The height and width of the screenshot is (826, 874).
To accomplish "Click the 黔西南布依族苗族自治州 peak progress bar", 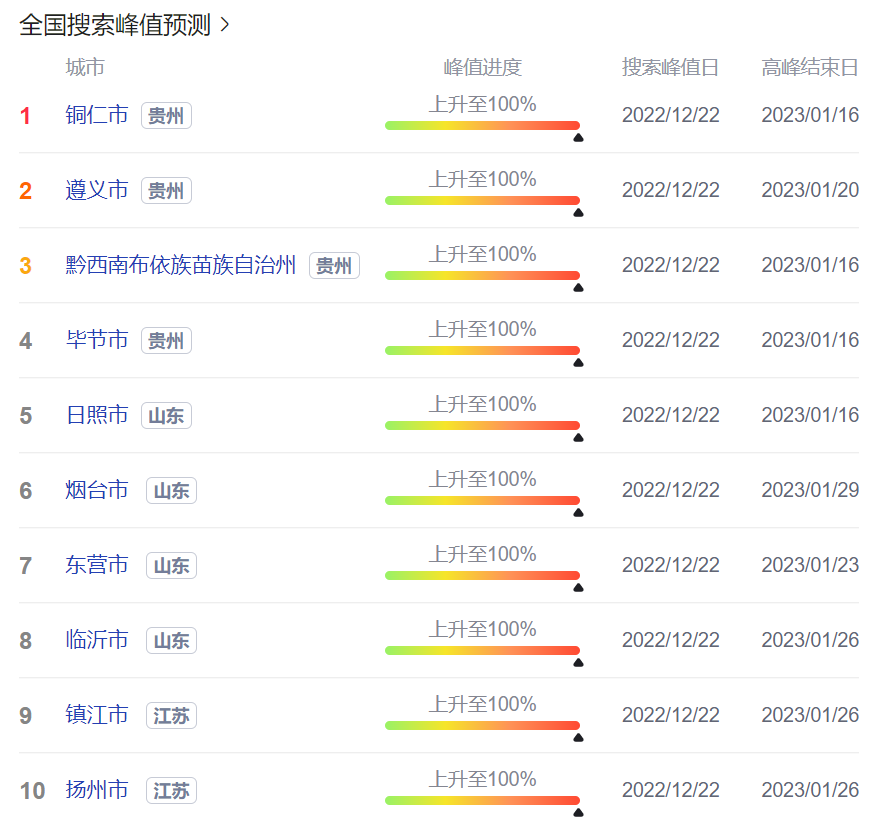I will click(x=483, y=275).
